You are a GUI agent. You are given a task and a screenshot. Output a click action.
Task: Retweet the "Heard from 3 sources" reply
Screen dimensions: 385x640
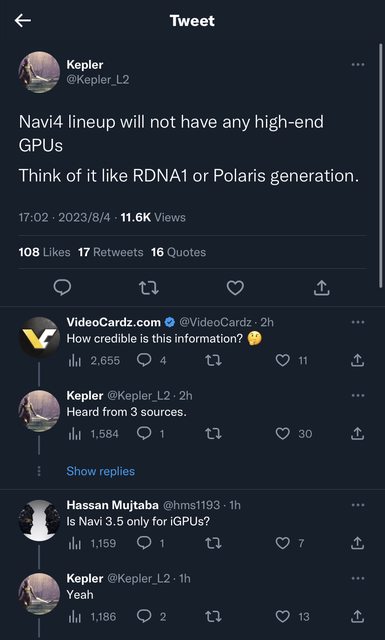click(213, 433)
